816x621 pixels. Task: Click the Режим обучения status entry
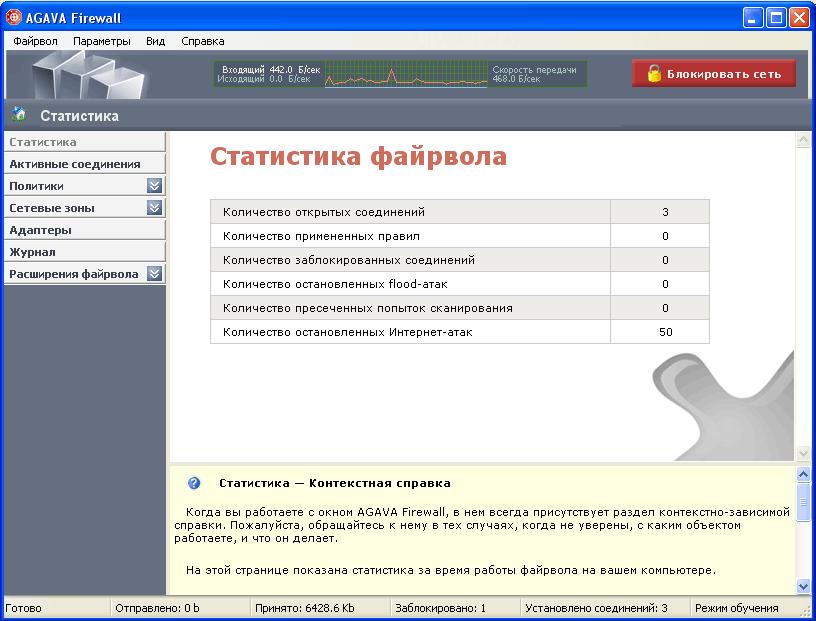736,608
